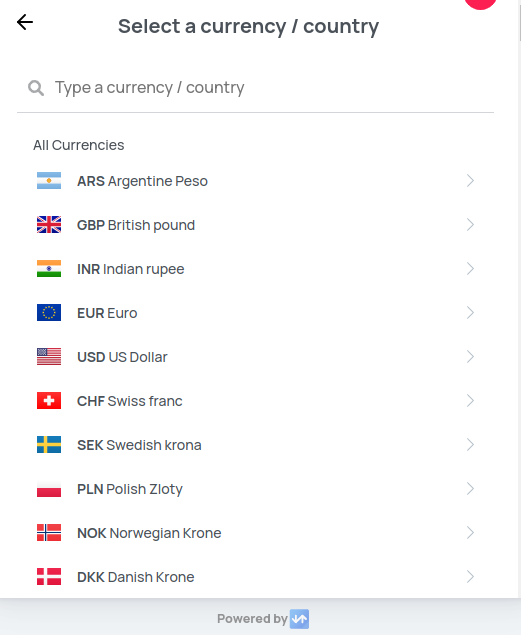Viewport: 521px width, 635px height.
Task: Select NOK Norwegian Krone currency
Action: tap(255, 533)
